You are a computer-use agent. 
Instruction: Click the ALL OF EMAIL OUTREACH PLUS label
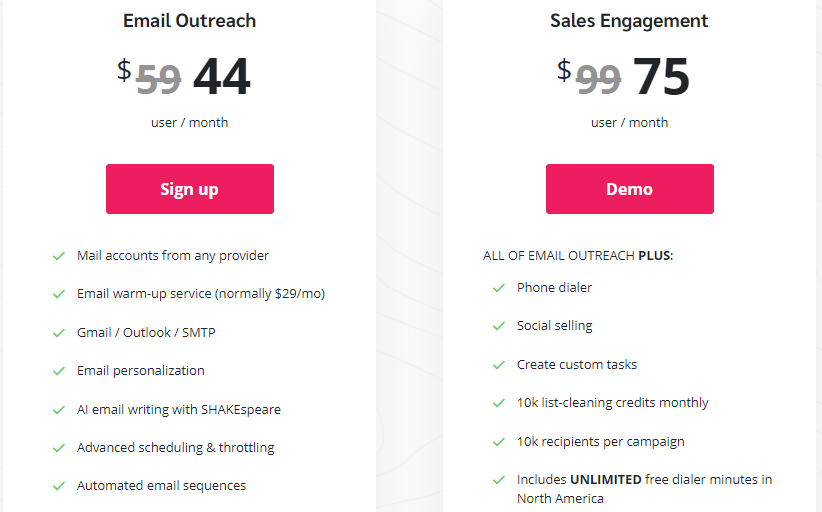pyautogui.click(x=578, y=256)
